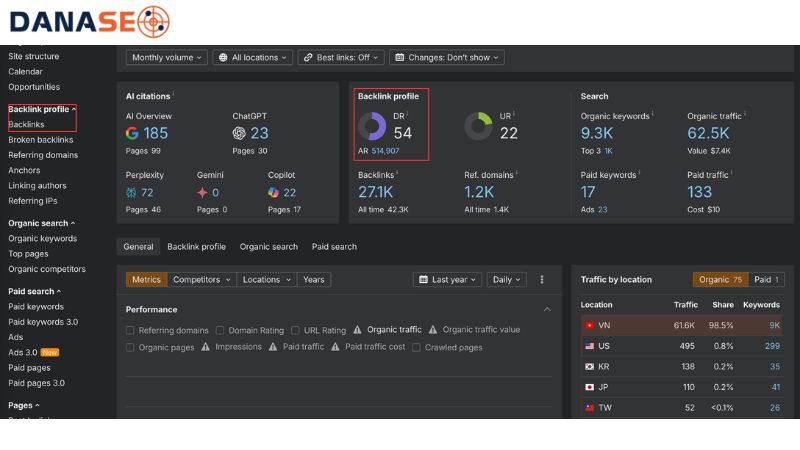Open Broken backlinks in the sidebar

coord(40,140)
